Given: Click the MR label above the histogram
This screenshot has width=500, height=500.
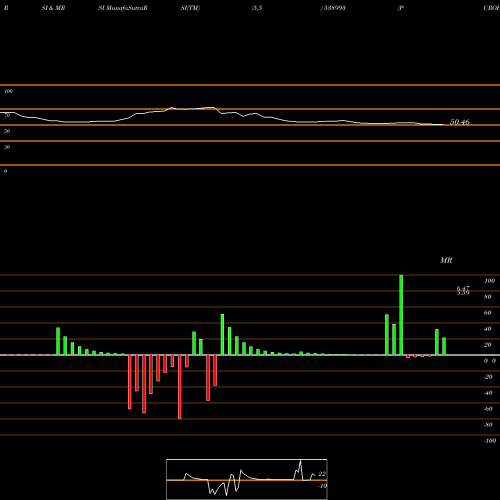Looking at the screenshot, I should click(446, 260).
